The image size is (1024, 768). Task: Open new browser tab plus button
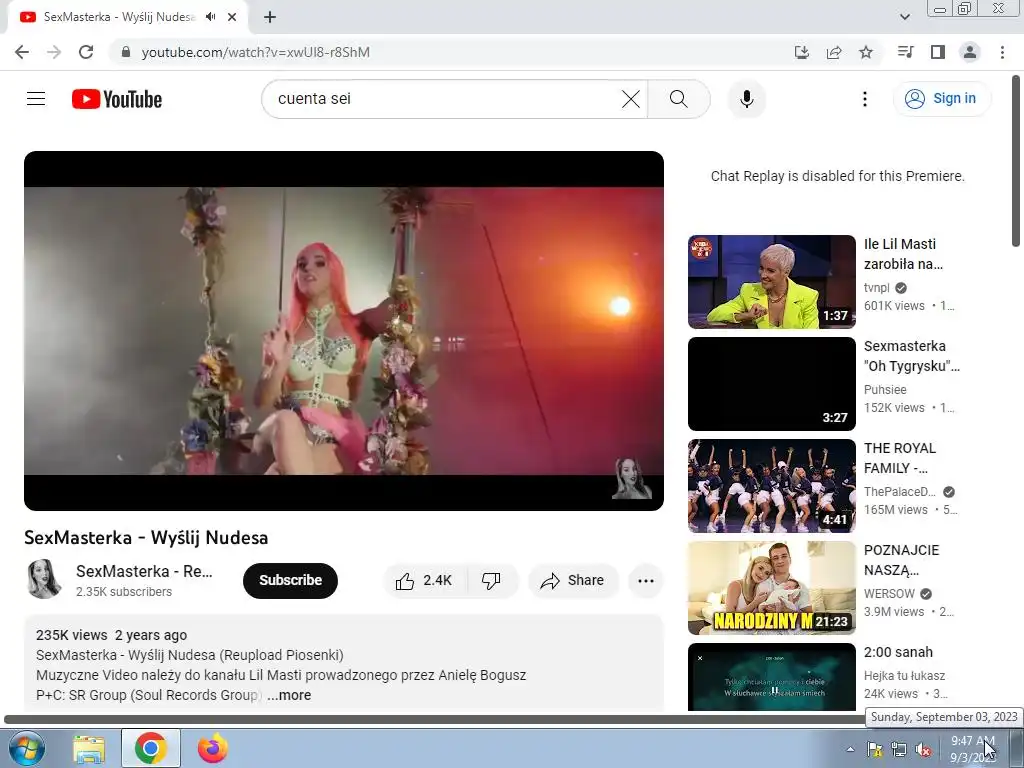pos(270,17)
